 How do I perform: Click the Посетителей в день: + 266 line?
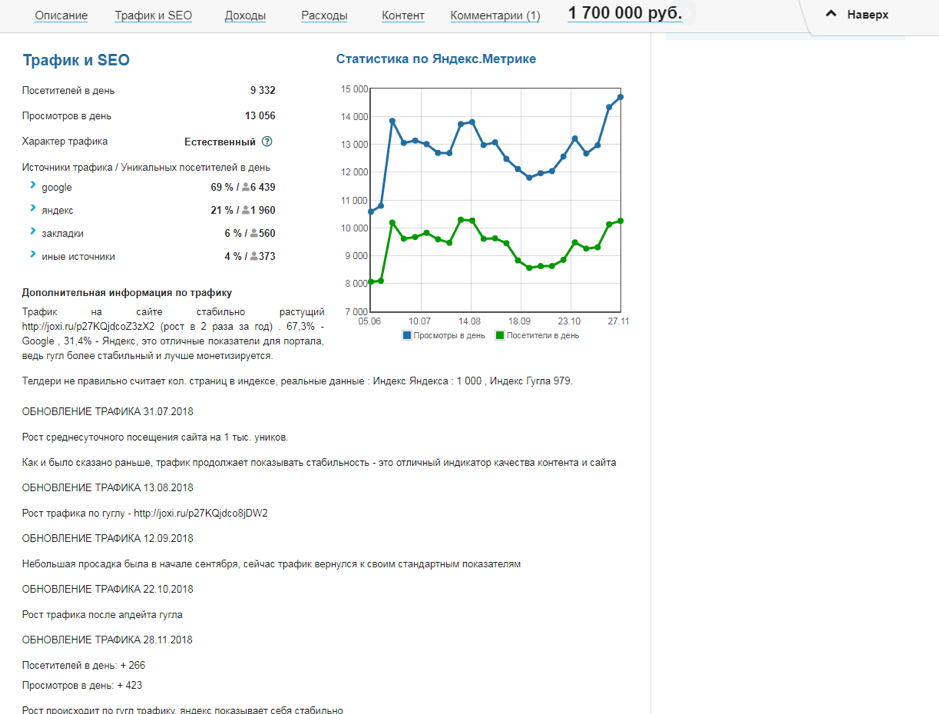pos(84,665)
